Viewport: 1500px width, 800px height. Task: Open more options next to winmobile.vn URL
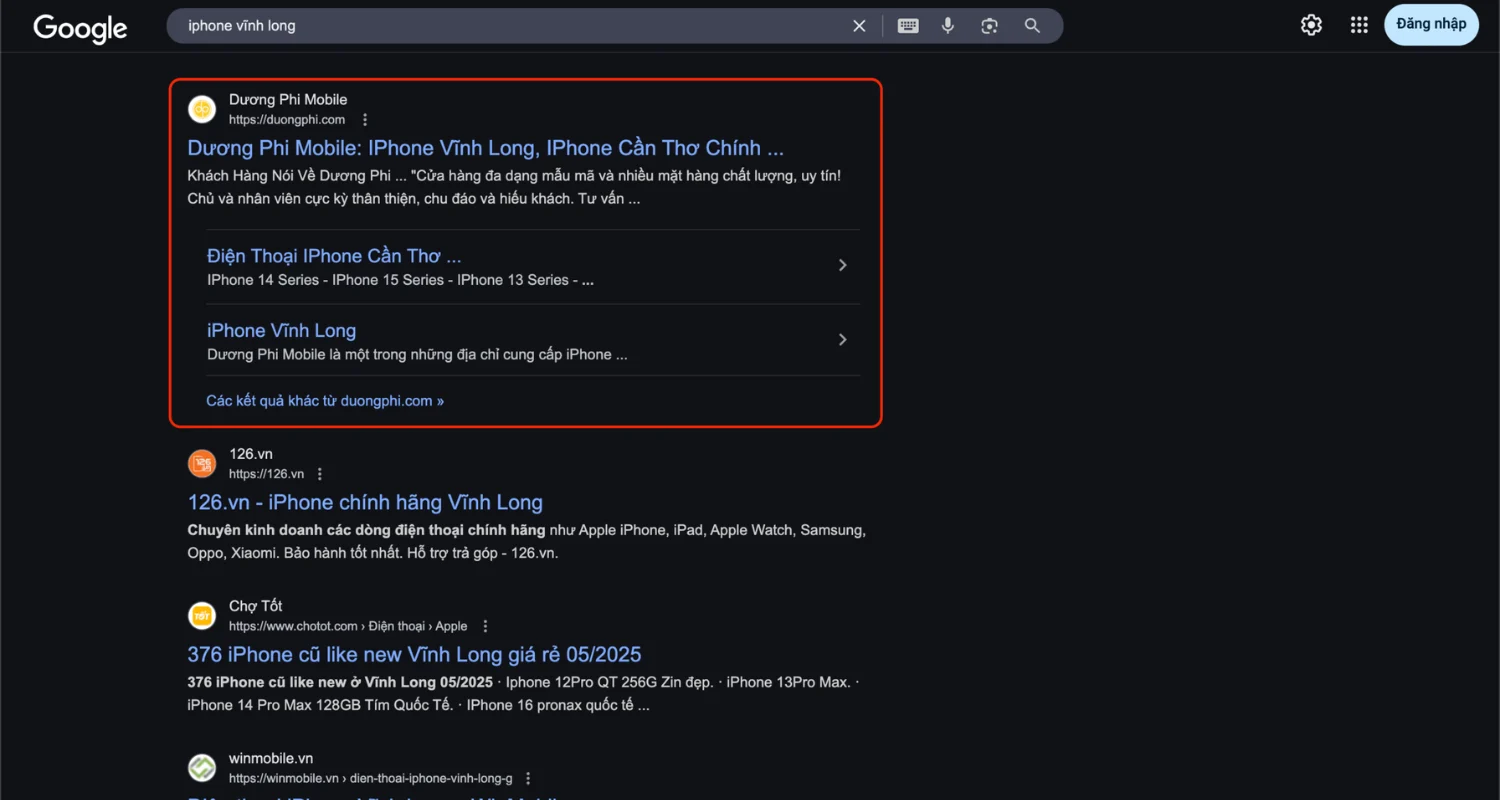click(x=528, y=778)
